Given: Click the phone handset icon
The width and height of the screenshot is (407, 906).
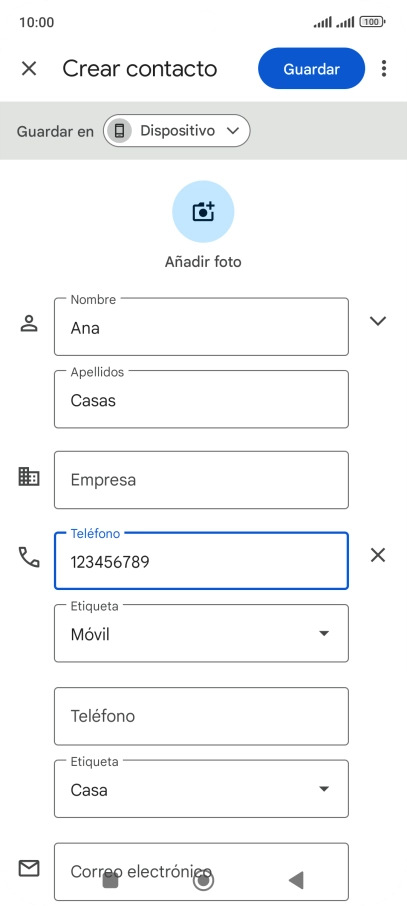Looking at the screenshot, I should (29, 557).
